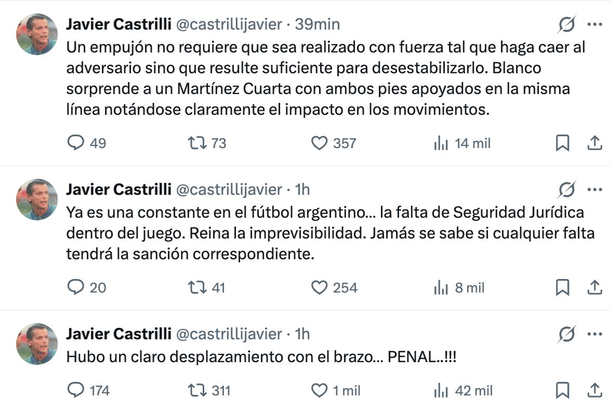Bookmark the Martínez Cuarta tweet
Screen dimensions: 610x410
[x=563, y=144]
